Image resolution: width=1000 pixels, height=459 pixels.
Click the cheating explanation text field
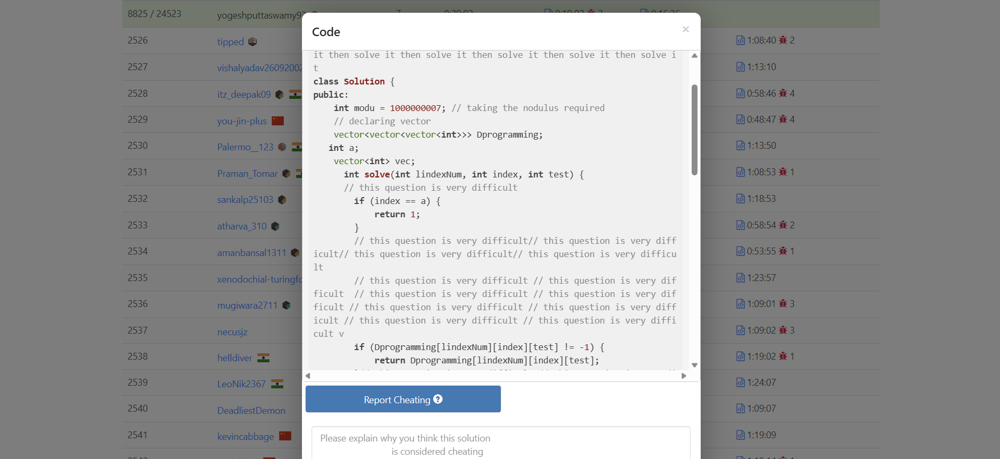point(500,443)
